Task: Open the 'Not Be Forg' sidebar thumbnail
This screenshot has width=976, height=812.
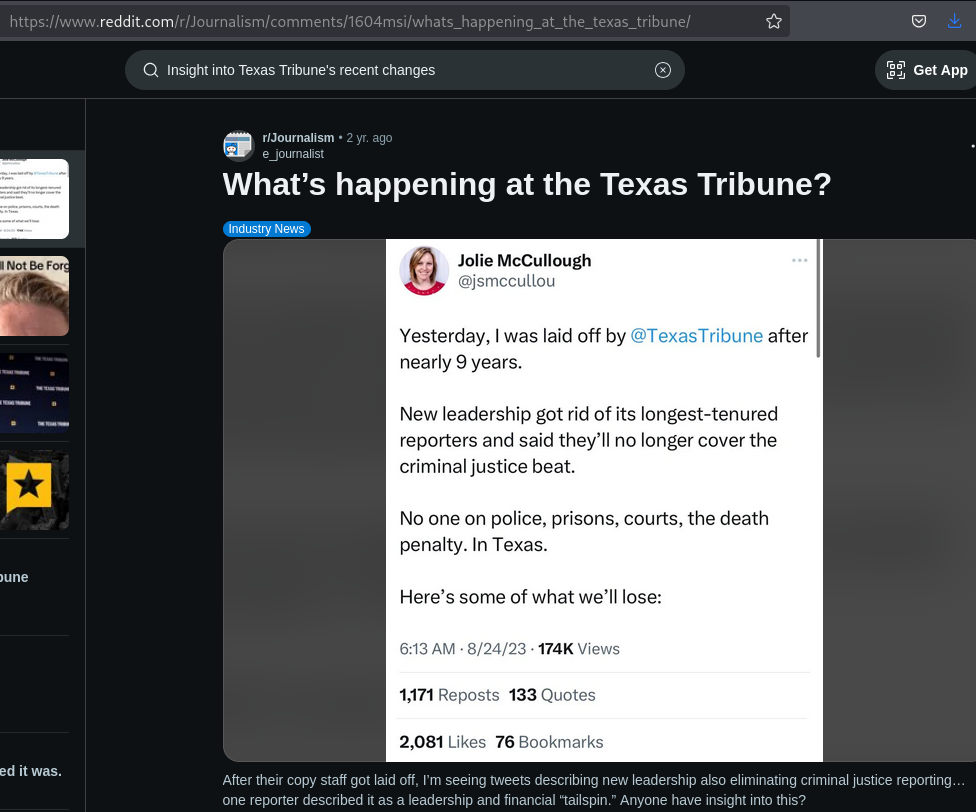Action: [34, 296]
